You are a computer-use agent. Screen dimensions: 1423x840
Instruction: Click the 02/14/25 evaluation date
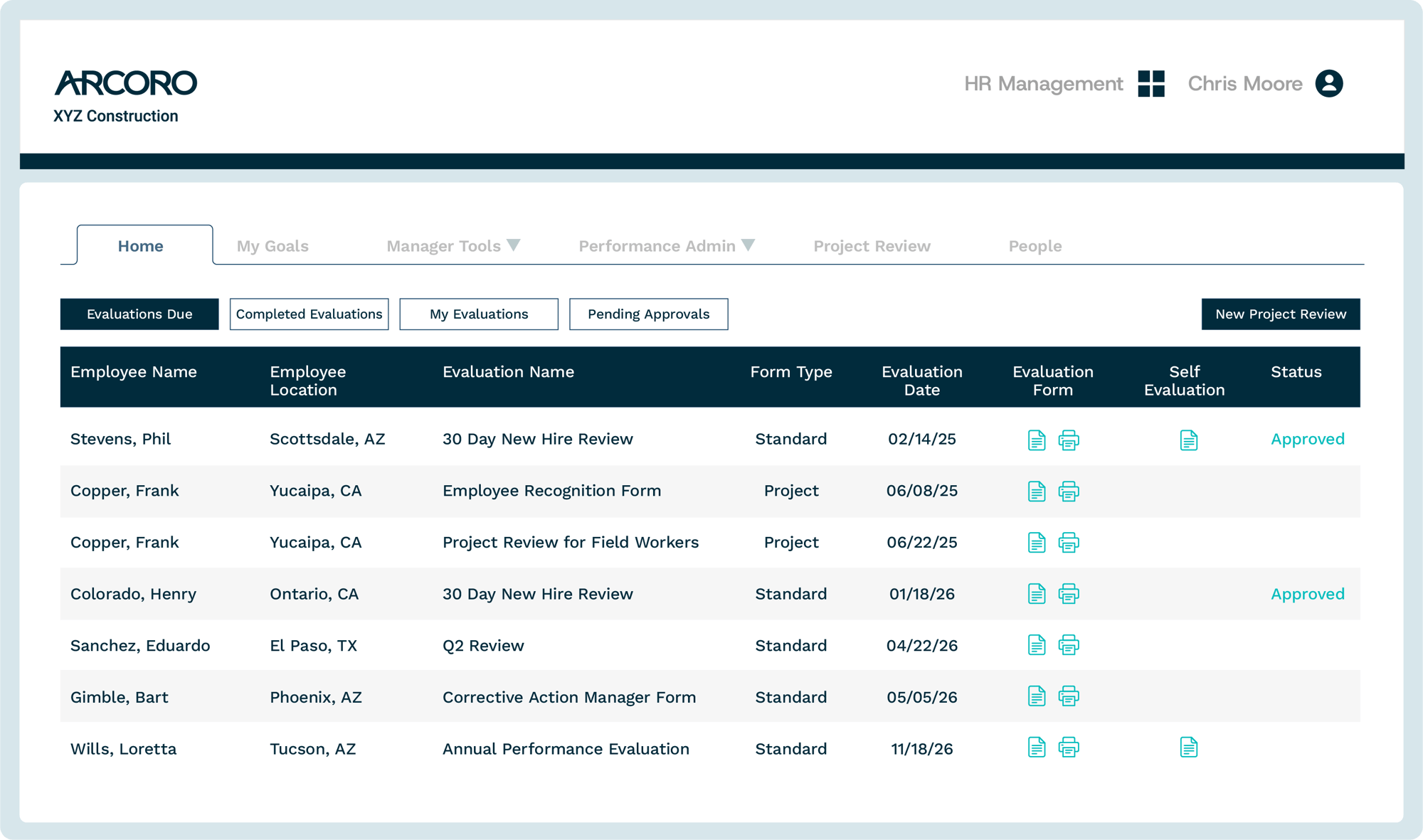tap(922, 439)
